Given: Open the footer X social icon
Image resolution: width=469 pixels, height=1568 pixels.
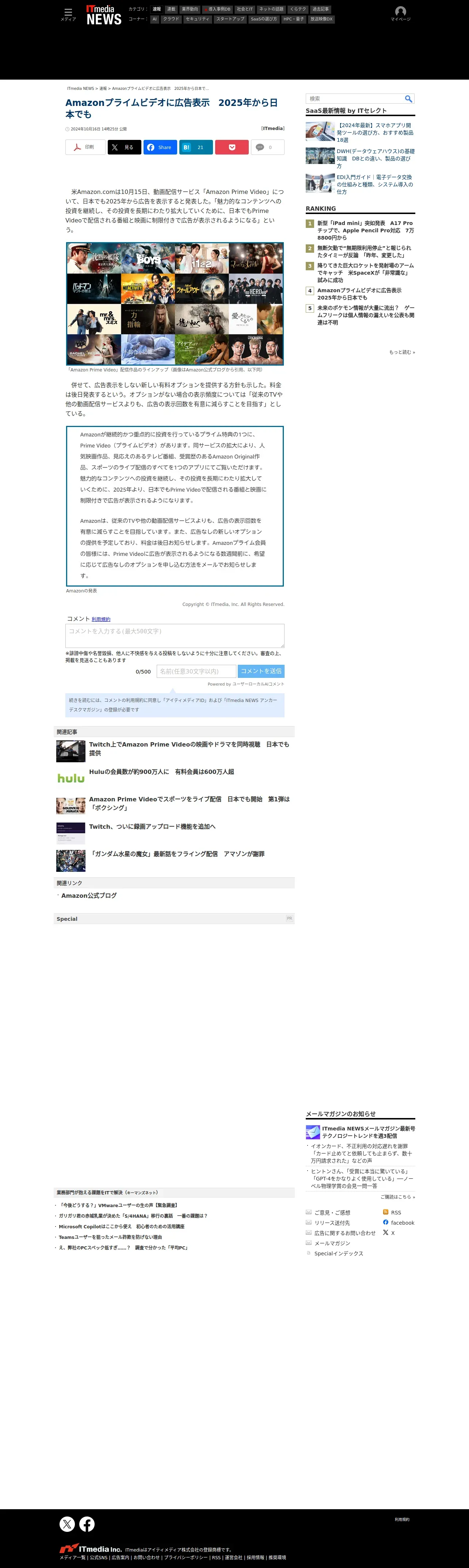Looking at the screenshot, I should pyautogui.click(x=67, y=1523).
